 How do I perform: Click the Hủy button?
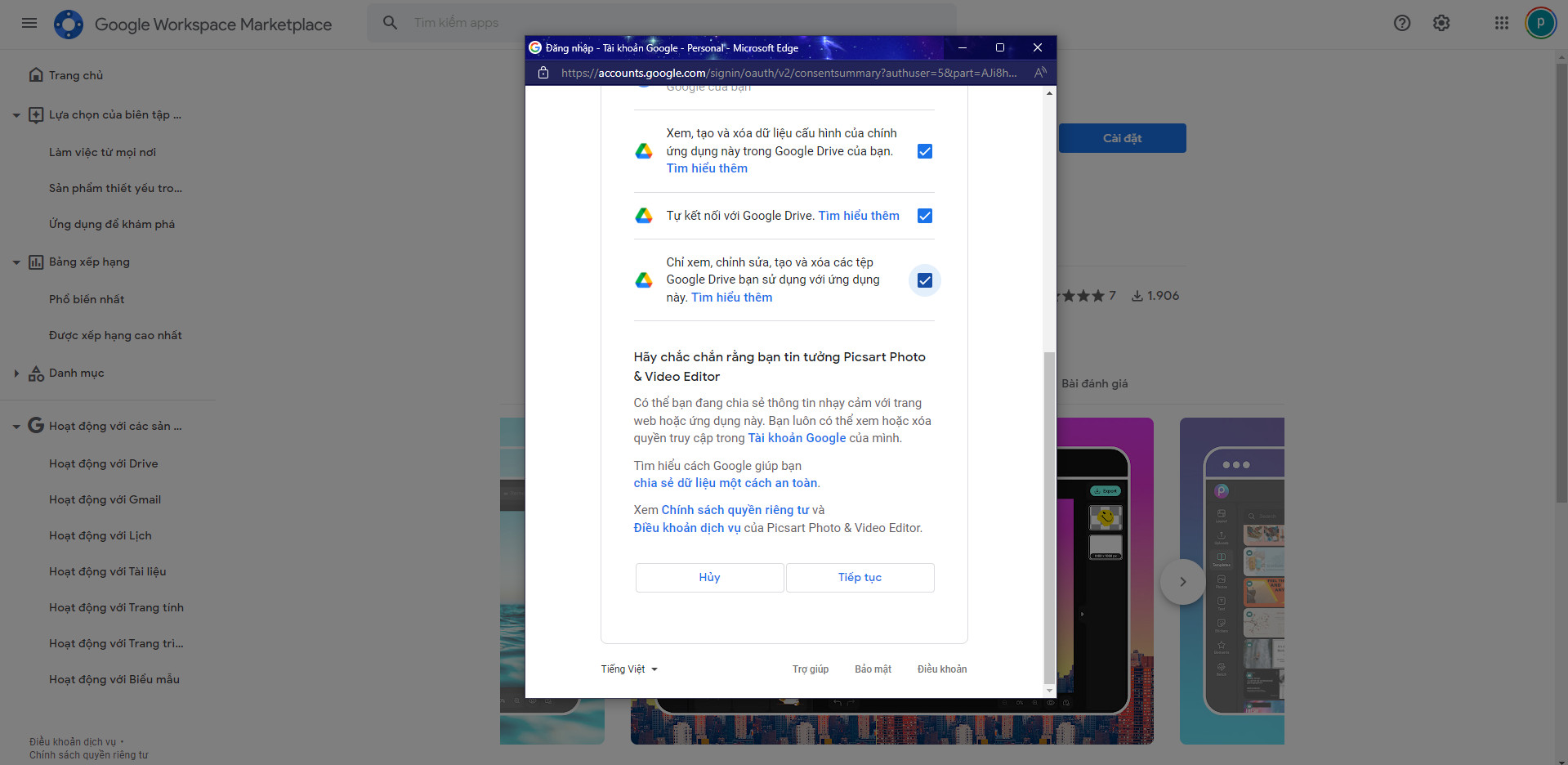[x=709, y=578]
